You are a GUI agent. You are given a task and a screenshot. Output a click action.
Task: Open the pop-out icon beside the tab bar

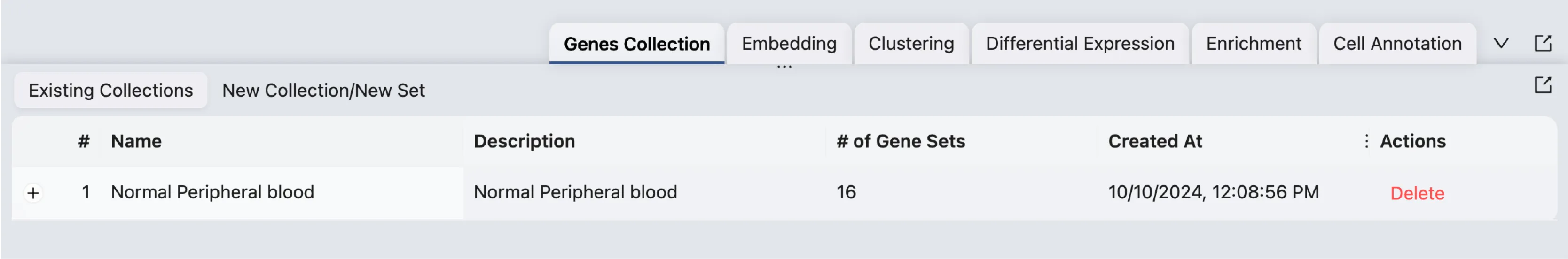tap(1543, 43)
